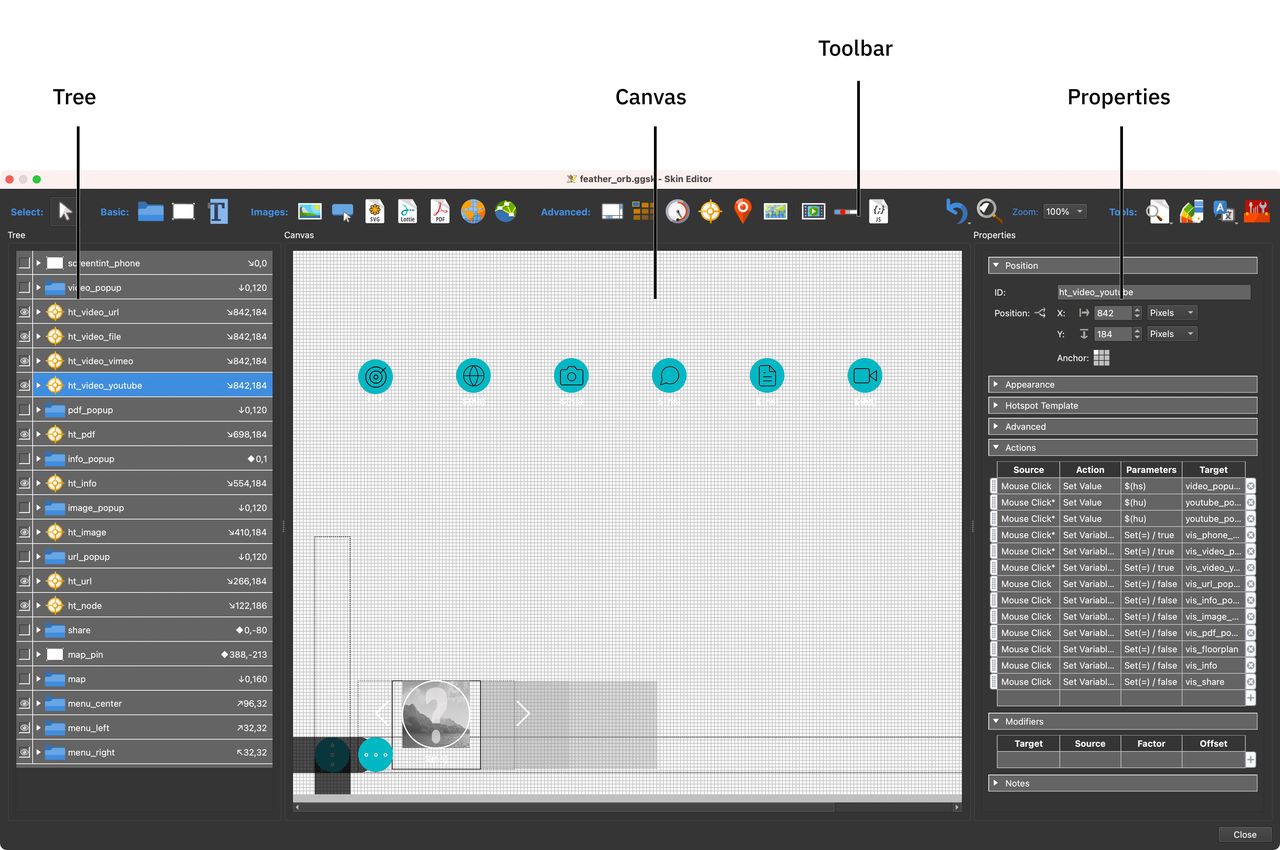Select the Lottie animation tool
Image resolution: width=1280 pixels, height=850 pixels.
[407, 211]
